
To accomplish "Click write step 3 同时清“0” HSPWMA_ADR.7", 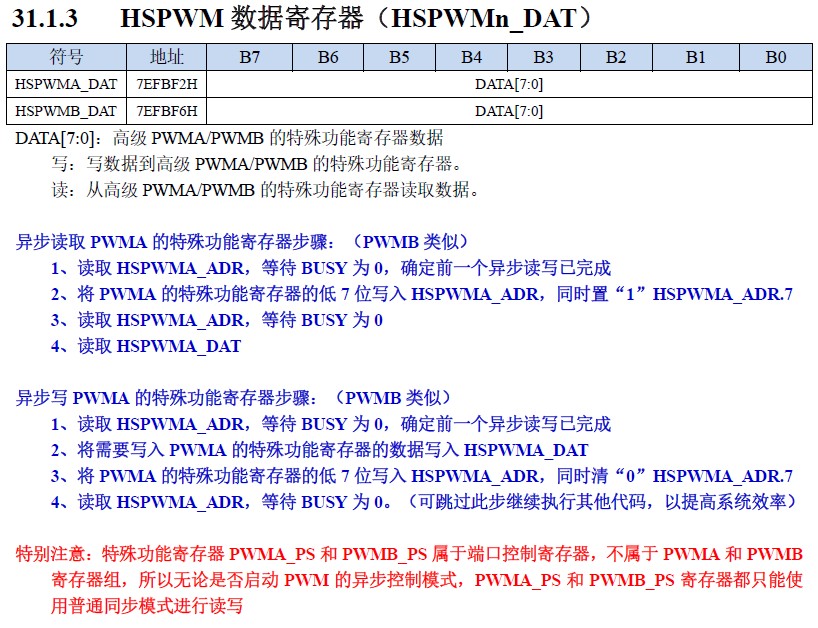I will click(422, 476).
